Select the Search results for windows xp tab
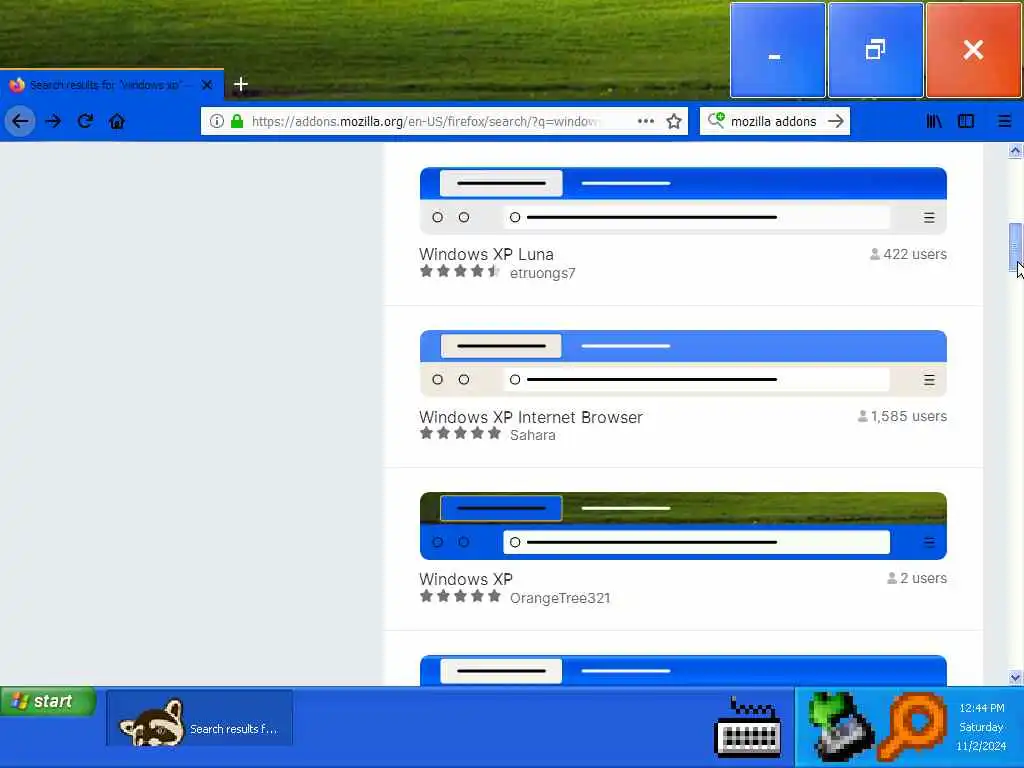 point(112,84)
